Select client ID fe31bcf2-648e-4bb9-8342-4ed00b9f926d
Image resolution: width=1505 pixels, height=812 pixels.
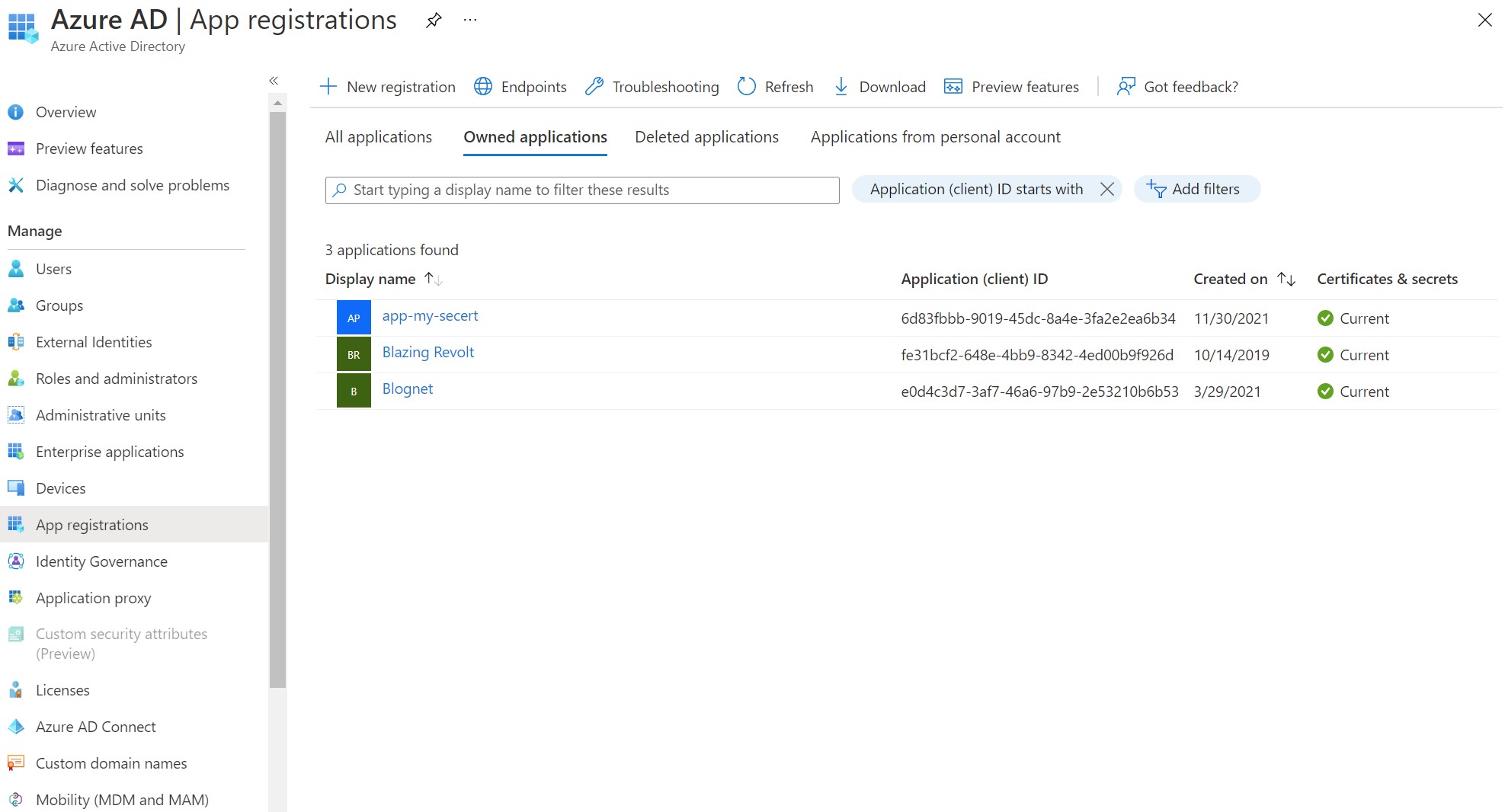click(1037, 355)
